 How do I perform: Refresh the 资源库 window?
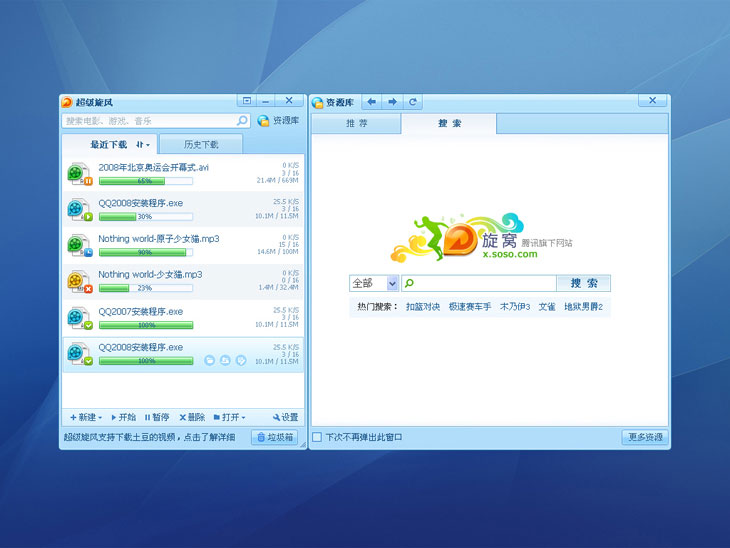pyautogui.click(x=412, y=101)
